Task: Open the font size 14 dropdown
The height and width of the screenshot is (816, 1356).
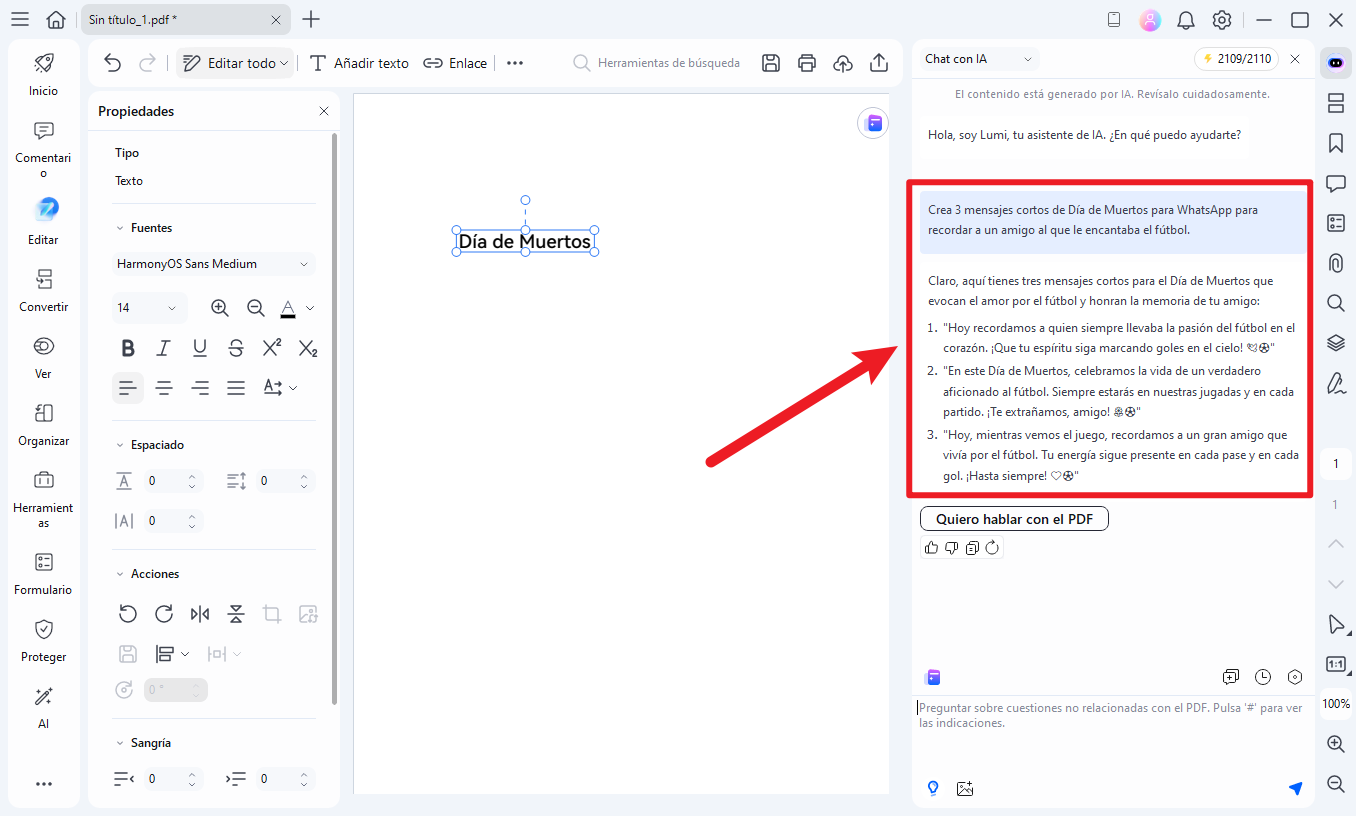Action: (148, 308)
